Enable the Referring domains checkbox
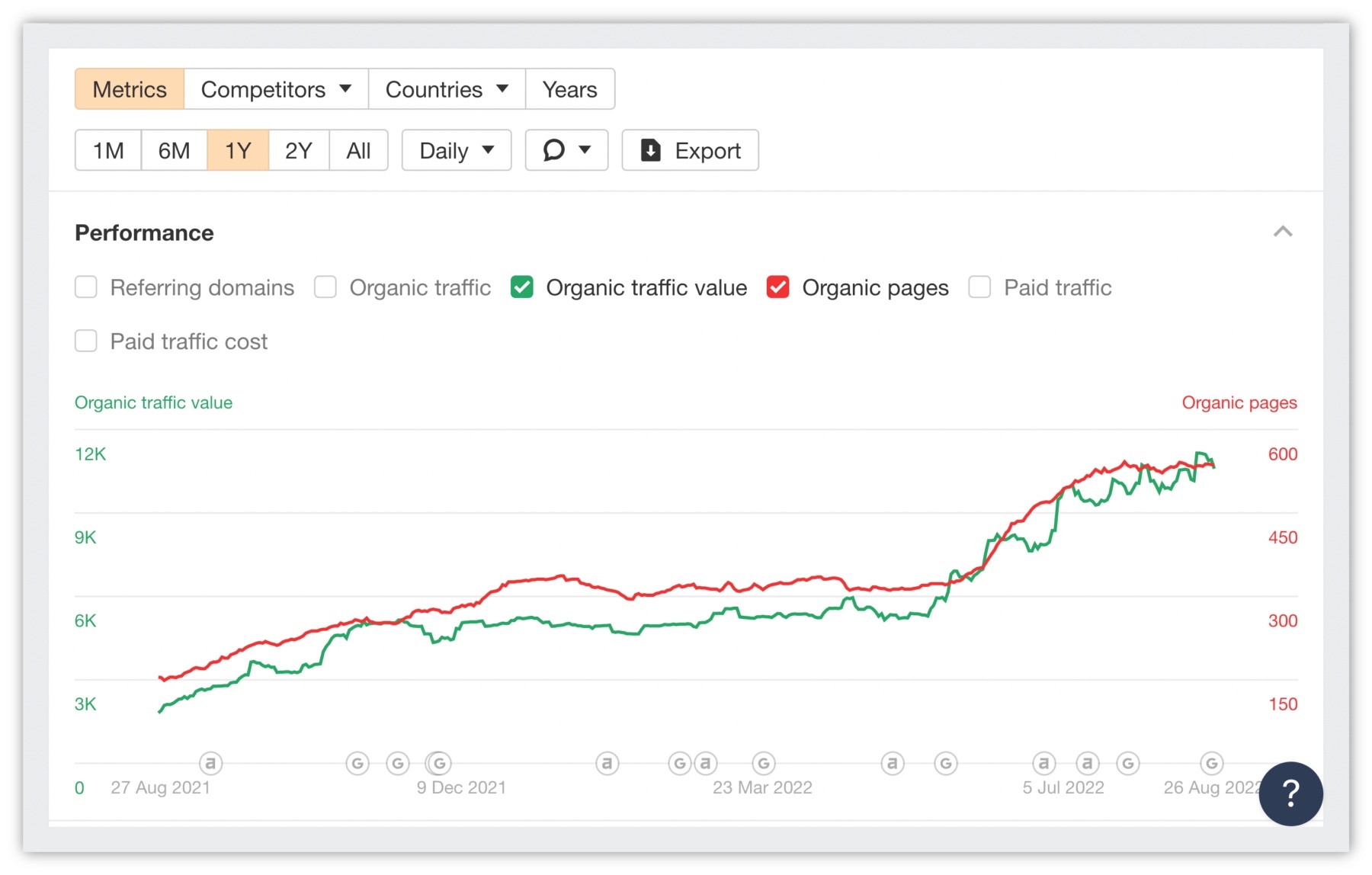Viewport: 1372px width, 875px height. coord(85,287)
